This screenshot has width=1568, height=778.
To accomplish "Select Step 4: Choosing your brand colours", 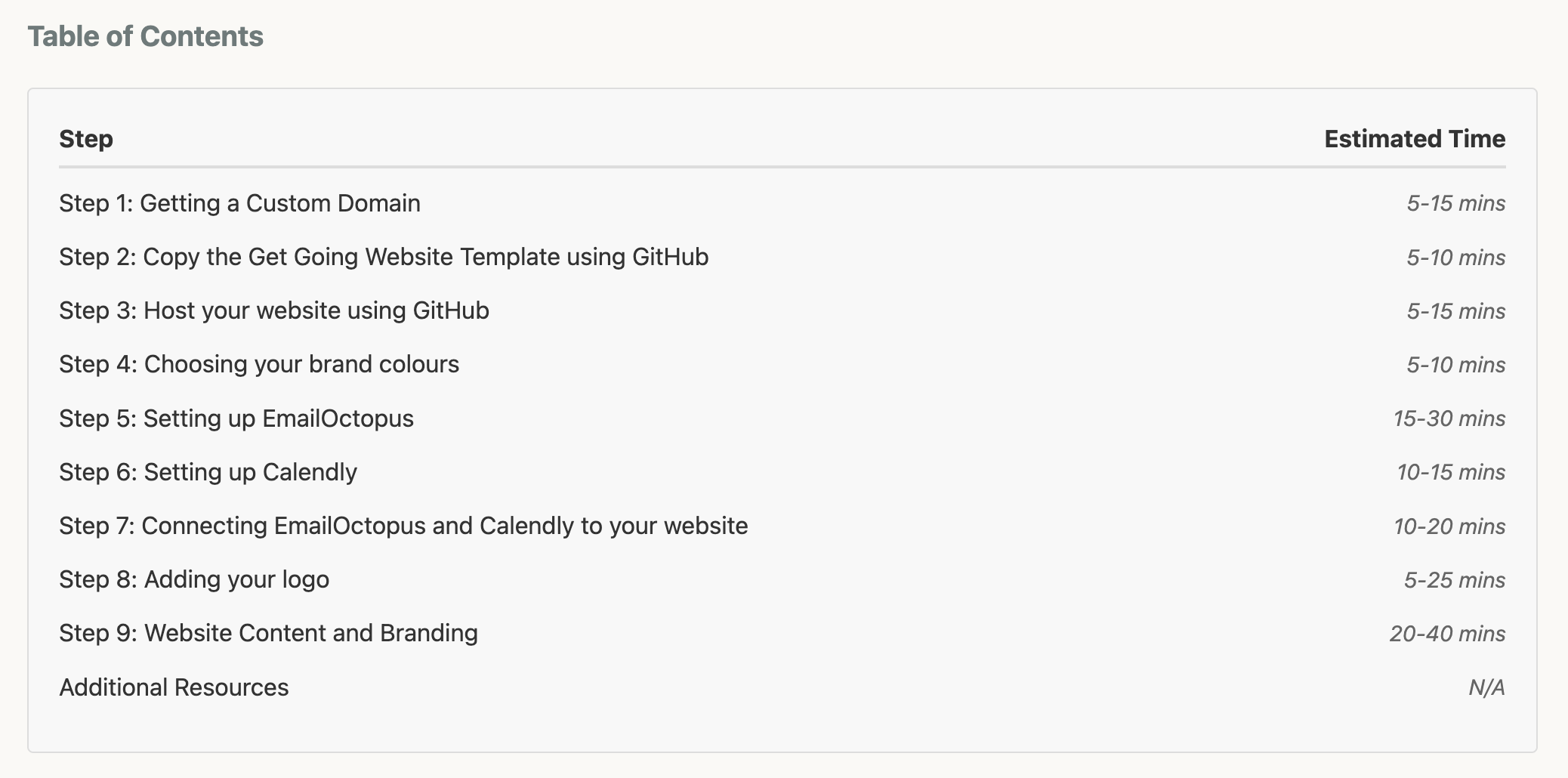I will tap(259, 364).
